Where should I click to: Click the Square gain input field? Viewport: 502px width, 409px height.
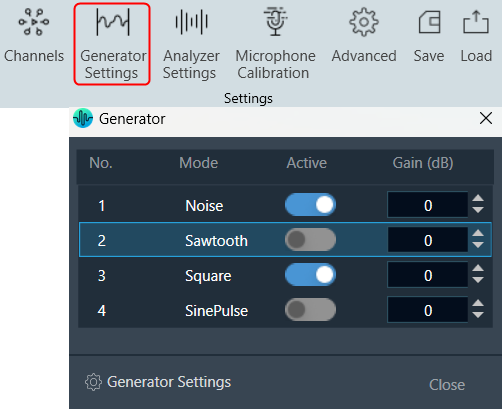[428, 275]
